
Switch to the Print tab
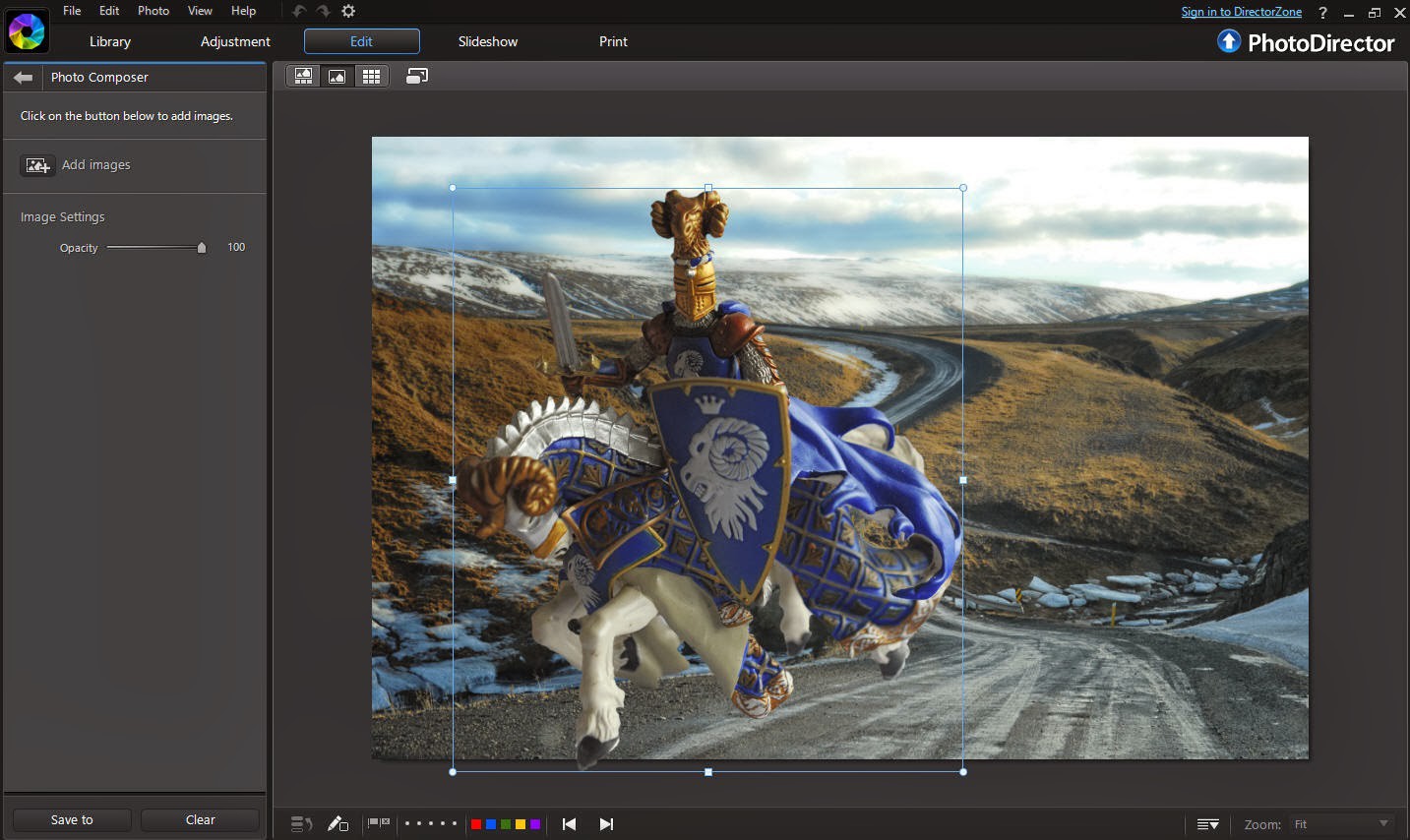click(613, 41)
